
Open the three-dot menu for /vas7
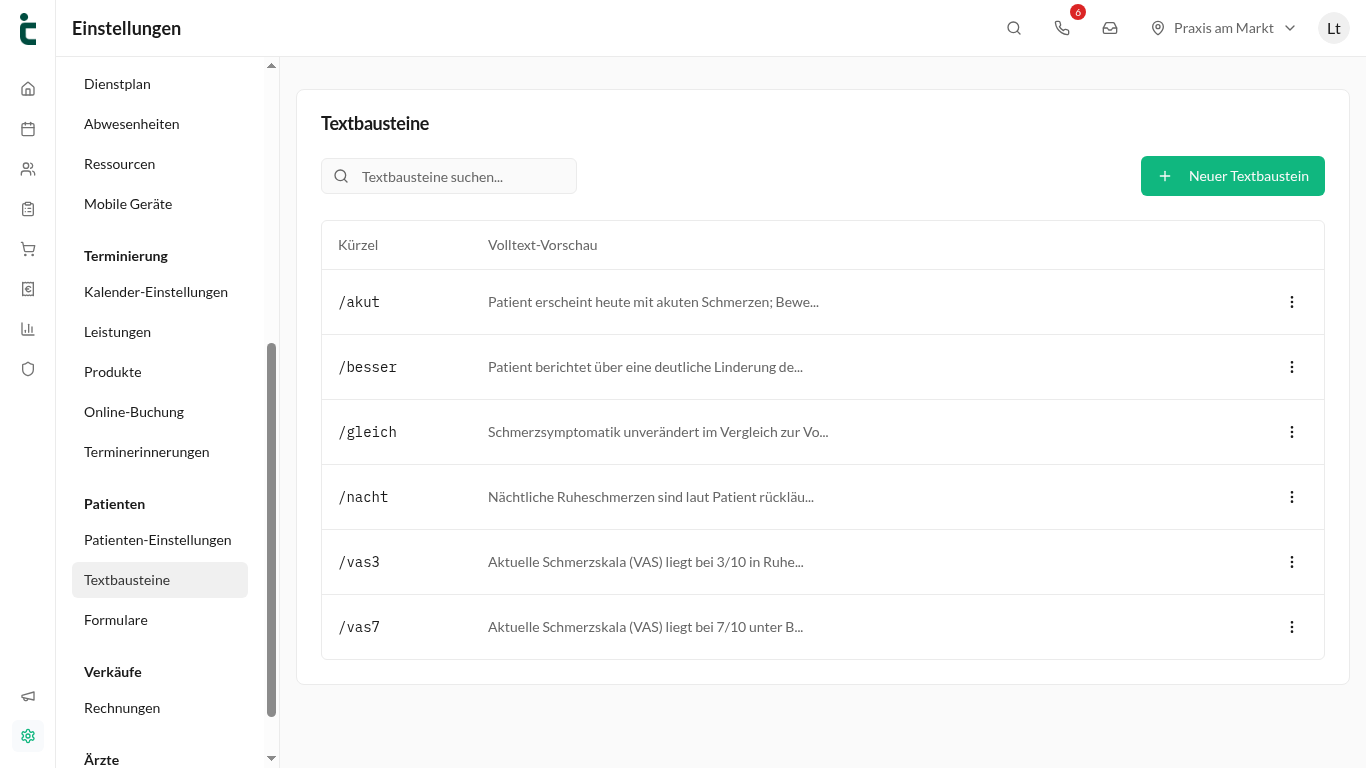(1292, 627)
